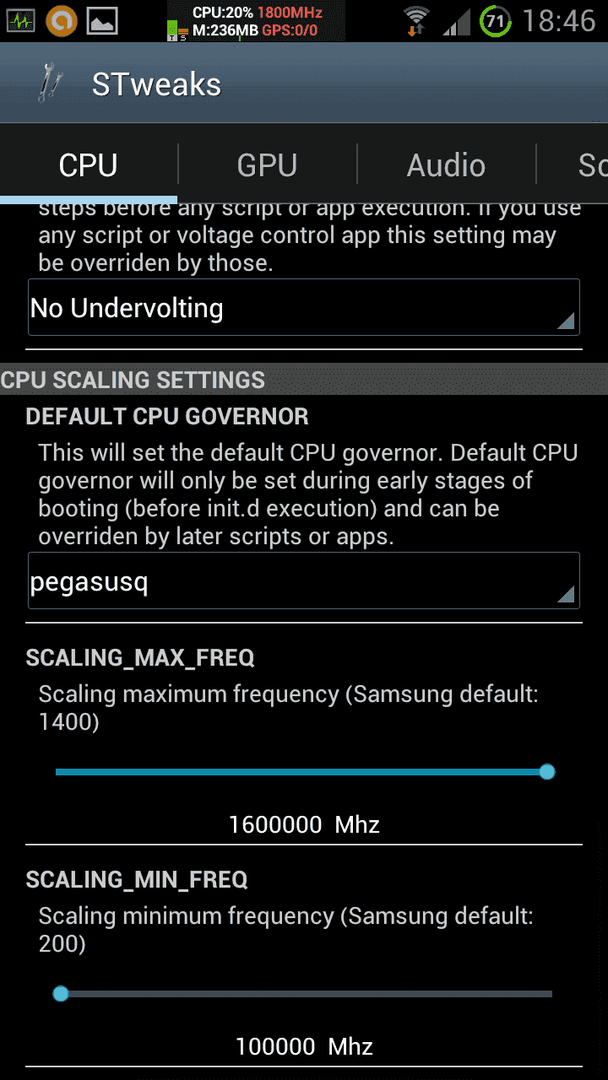Tap the status bar clock showing 18:46
This screenshot has width=608, height=1080.
558,21
